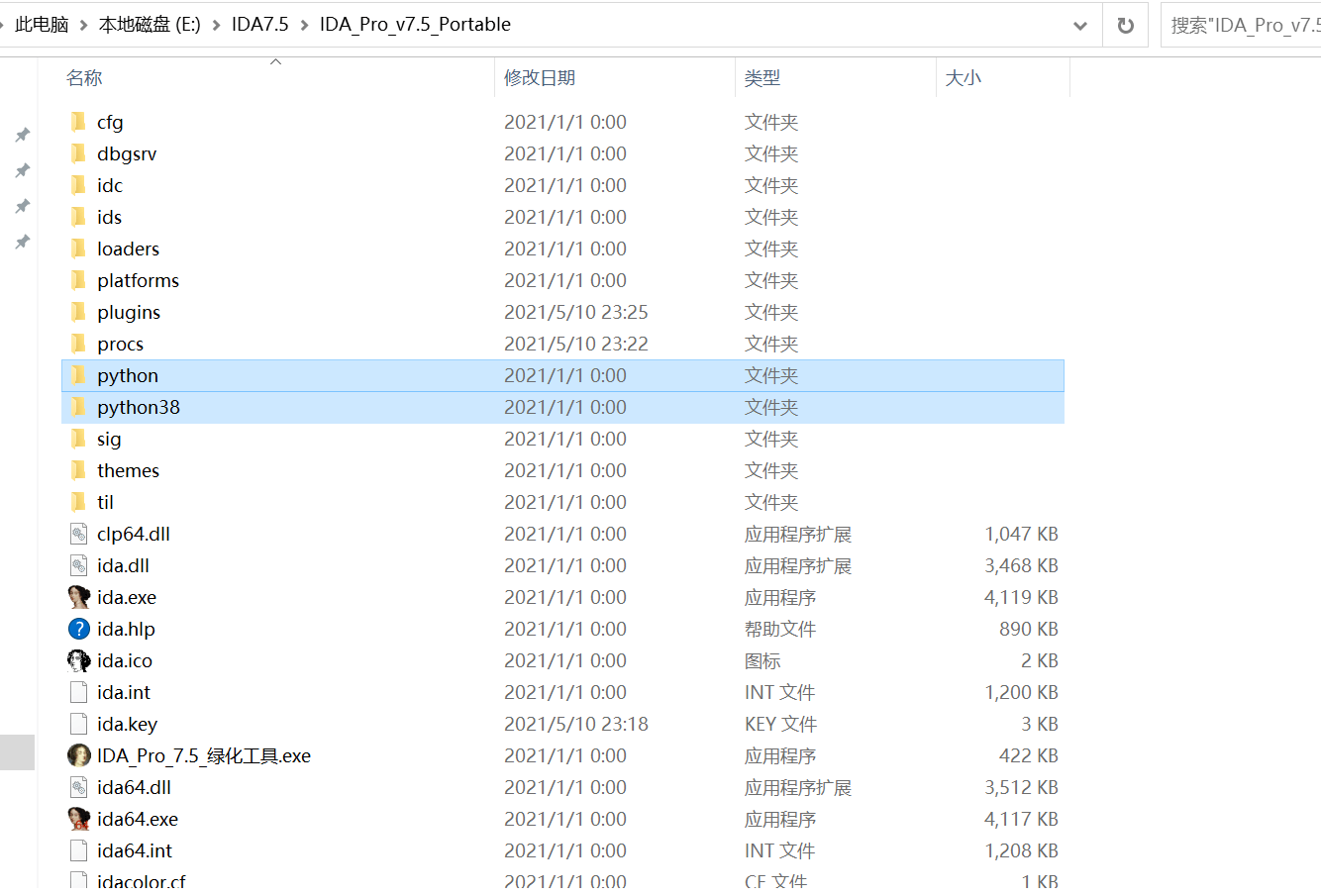Click the second quick access pin icon

22,170
